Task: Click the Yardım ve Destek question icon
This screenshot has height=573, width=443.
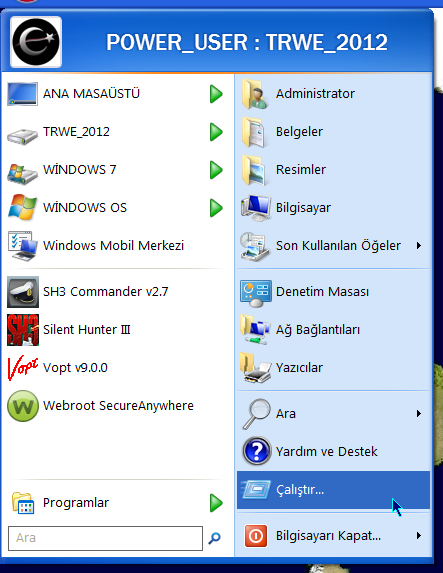Action: (x=257, y=452)
